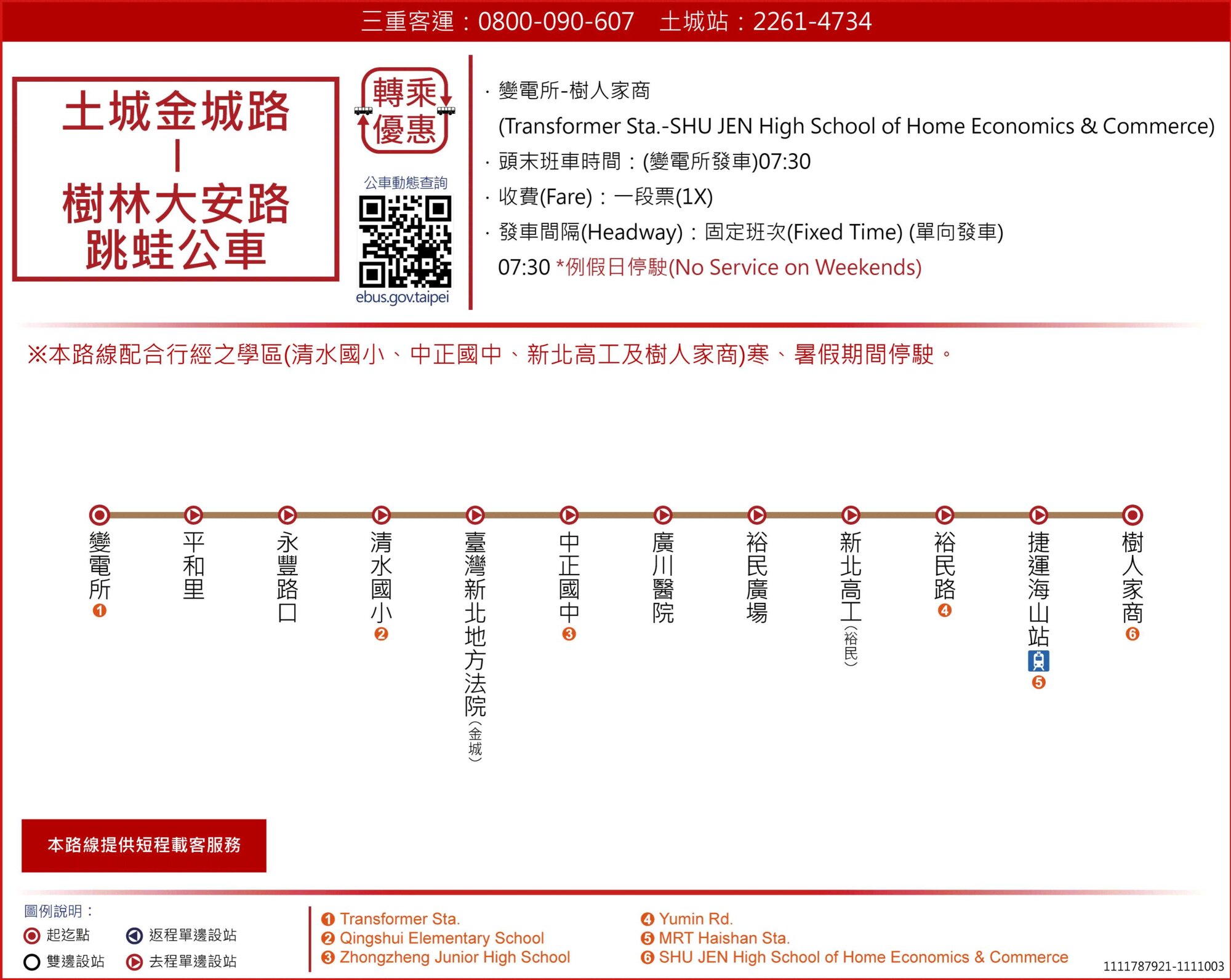The height and width of the screenshot is (980, 1231).
Task: Click the red school vacation suspension notice
Action: click(489, 354)
